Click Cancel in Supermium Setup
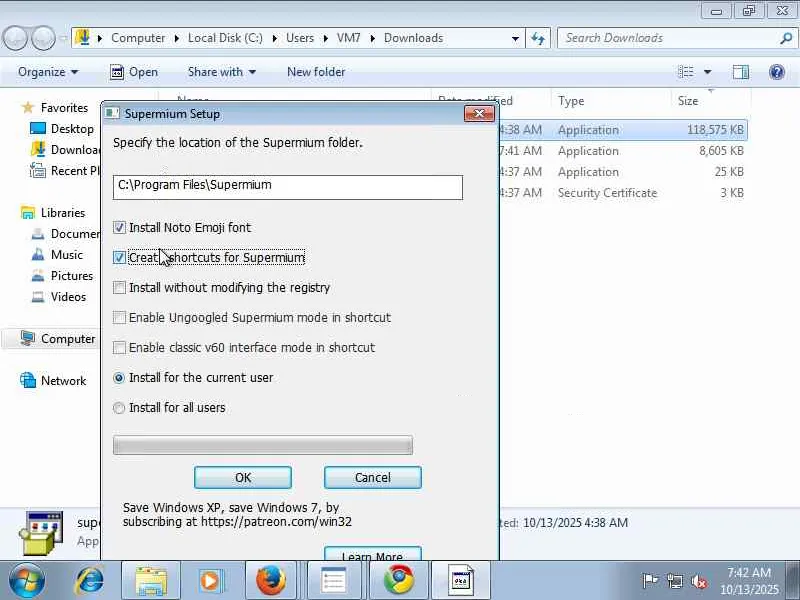 click(373, 478)
